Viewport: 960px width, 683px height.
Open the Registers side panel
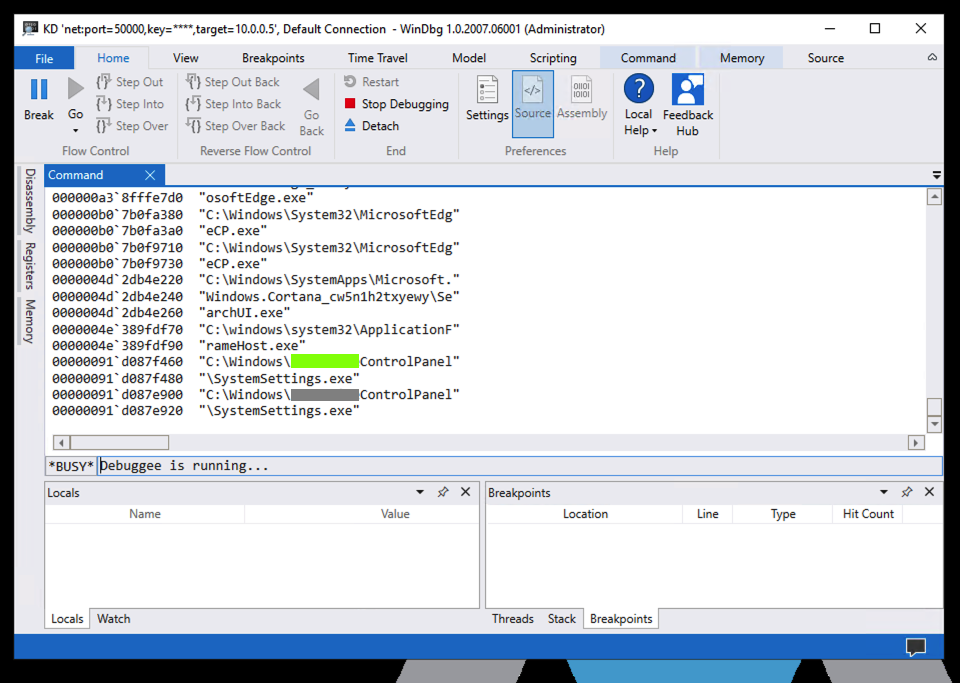point(29,266)
